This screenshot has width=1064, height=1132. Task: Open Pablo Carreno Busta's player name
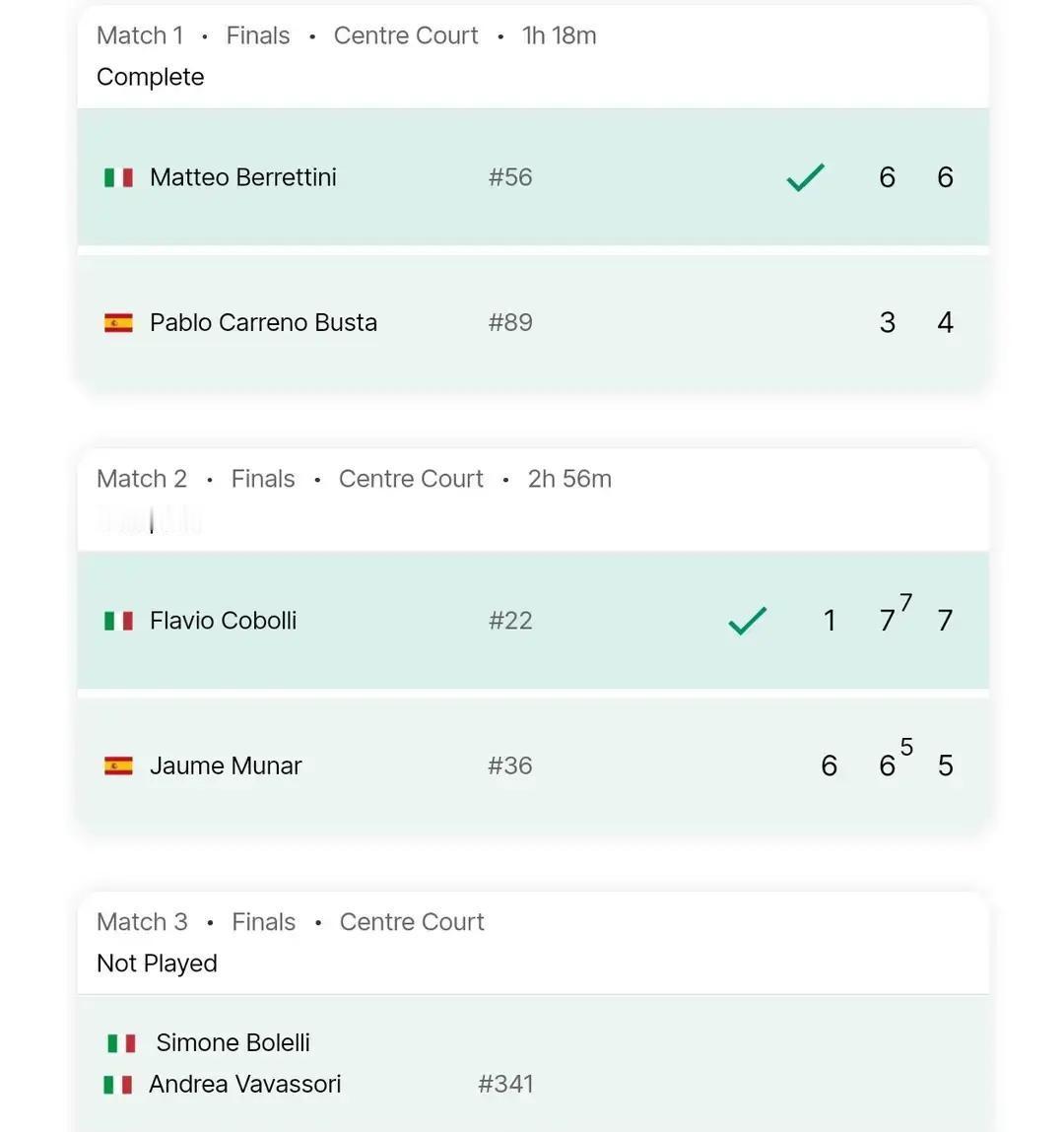click(263, 323)
